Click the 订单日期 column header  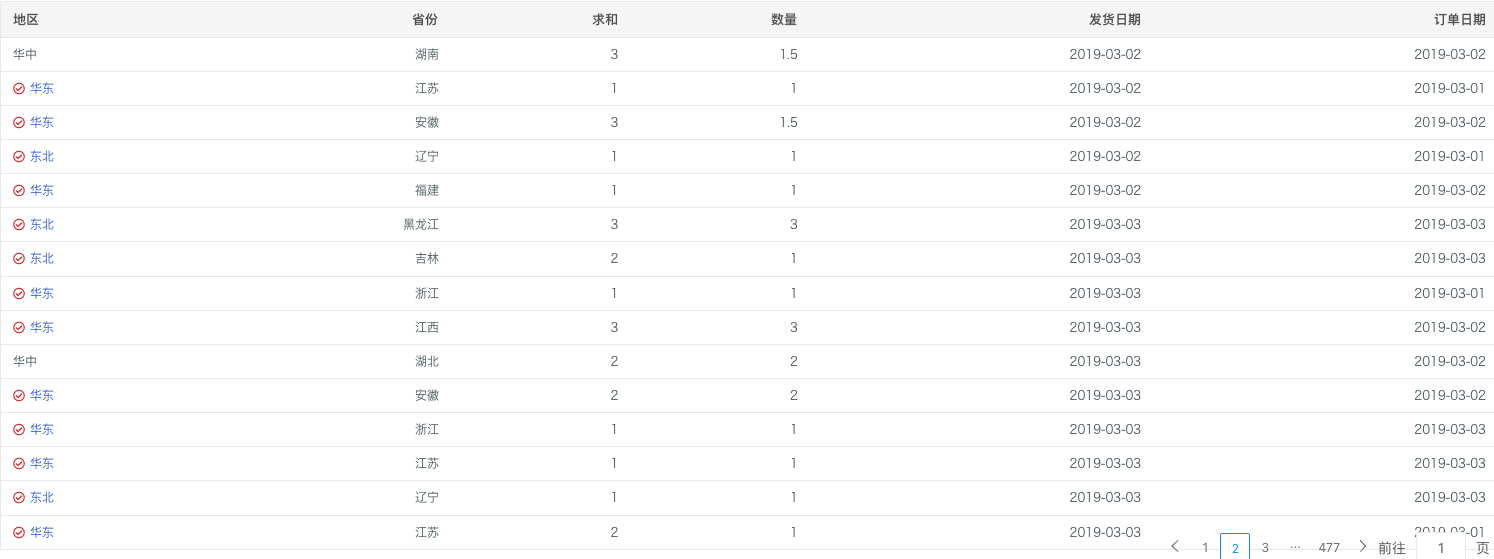[x=1460, y=20]
